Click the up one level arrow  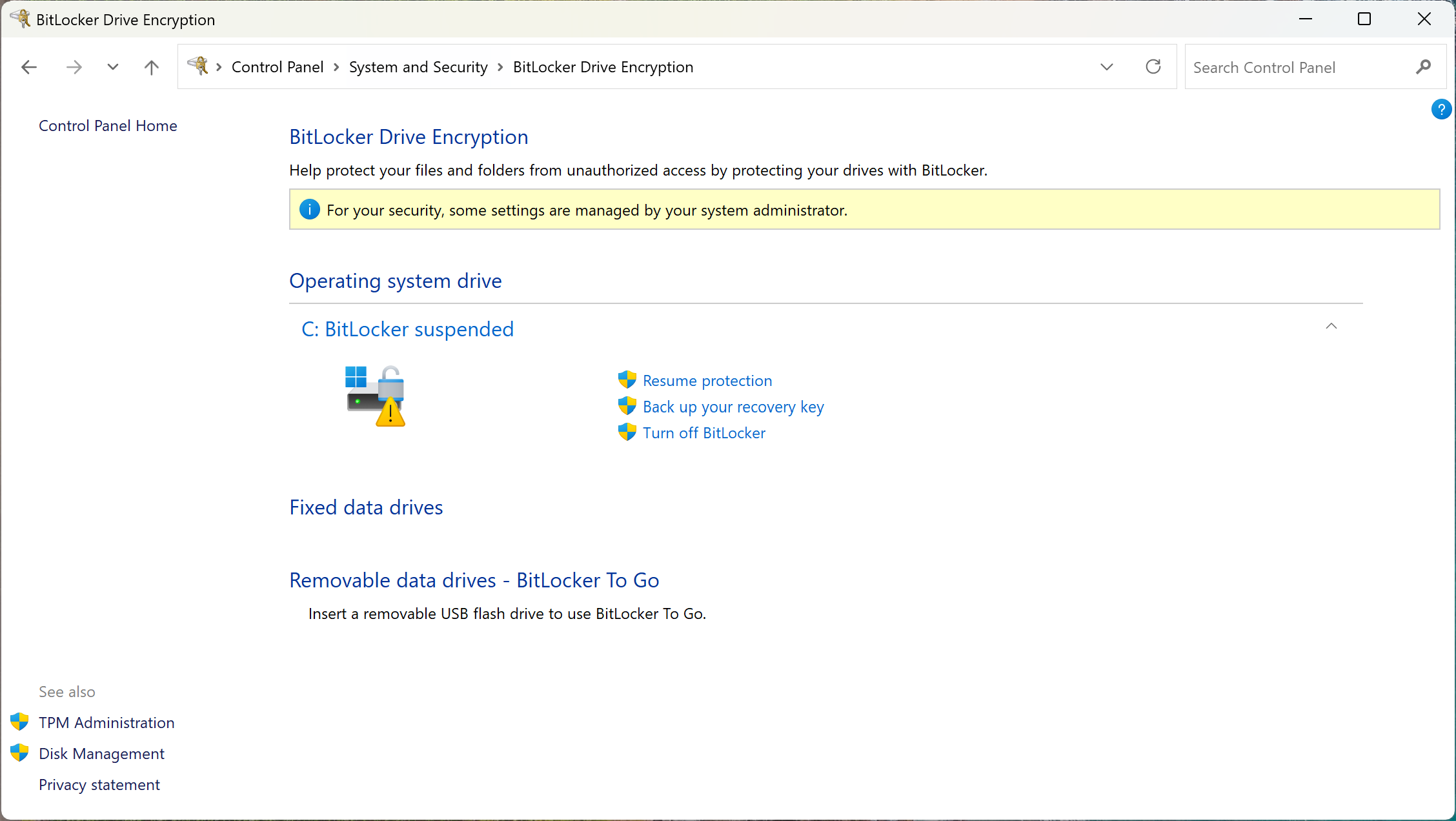(x=151, y=67)
